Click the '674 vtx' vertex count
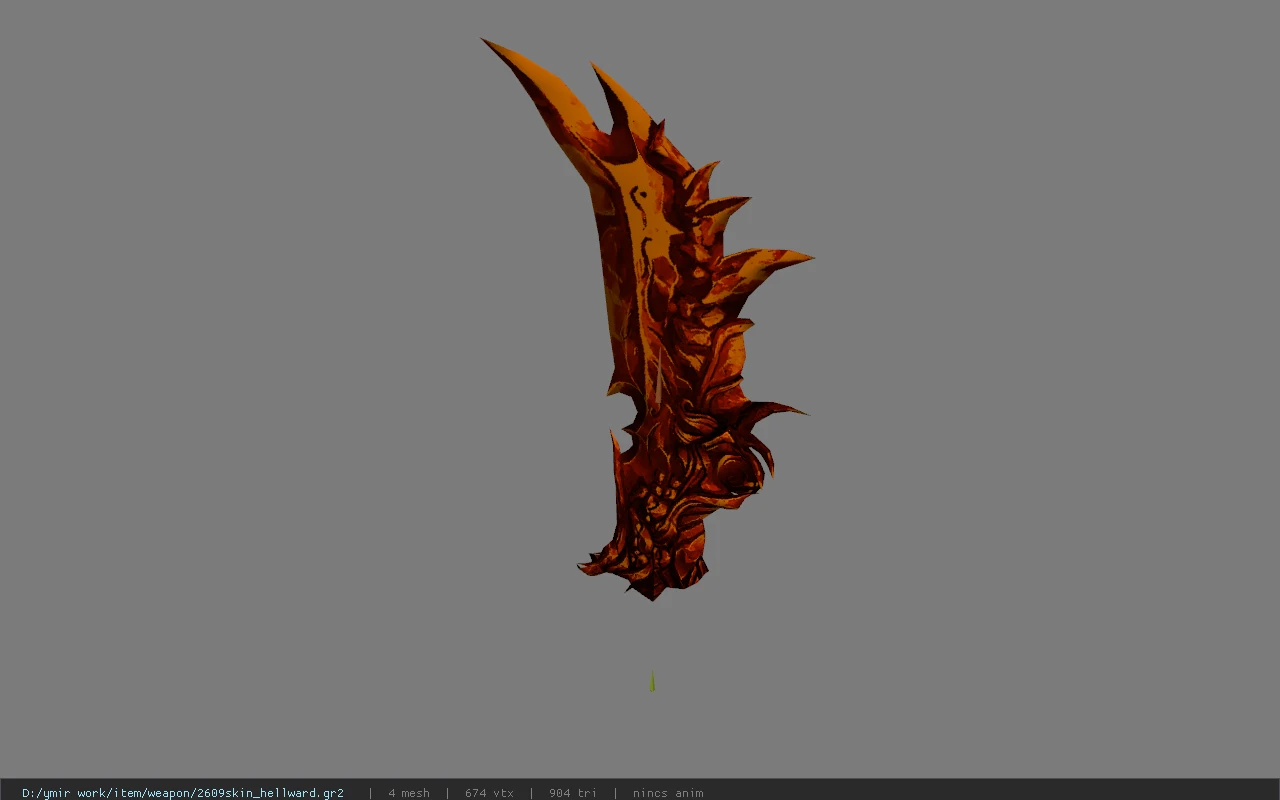 pos(489,793)
